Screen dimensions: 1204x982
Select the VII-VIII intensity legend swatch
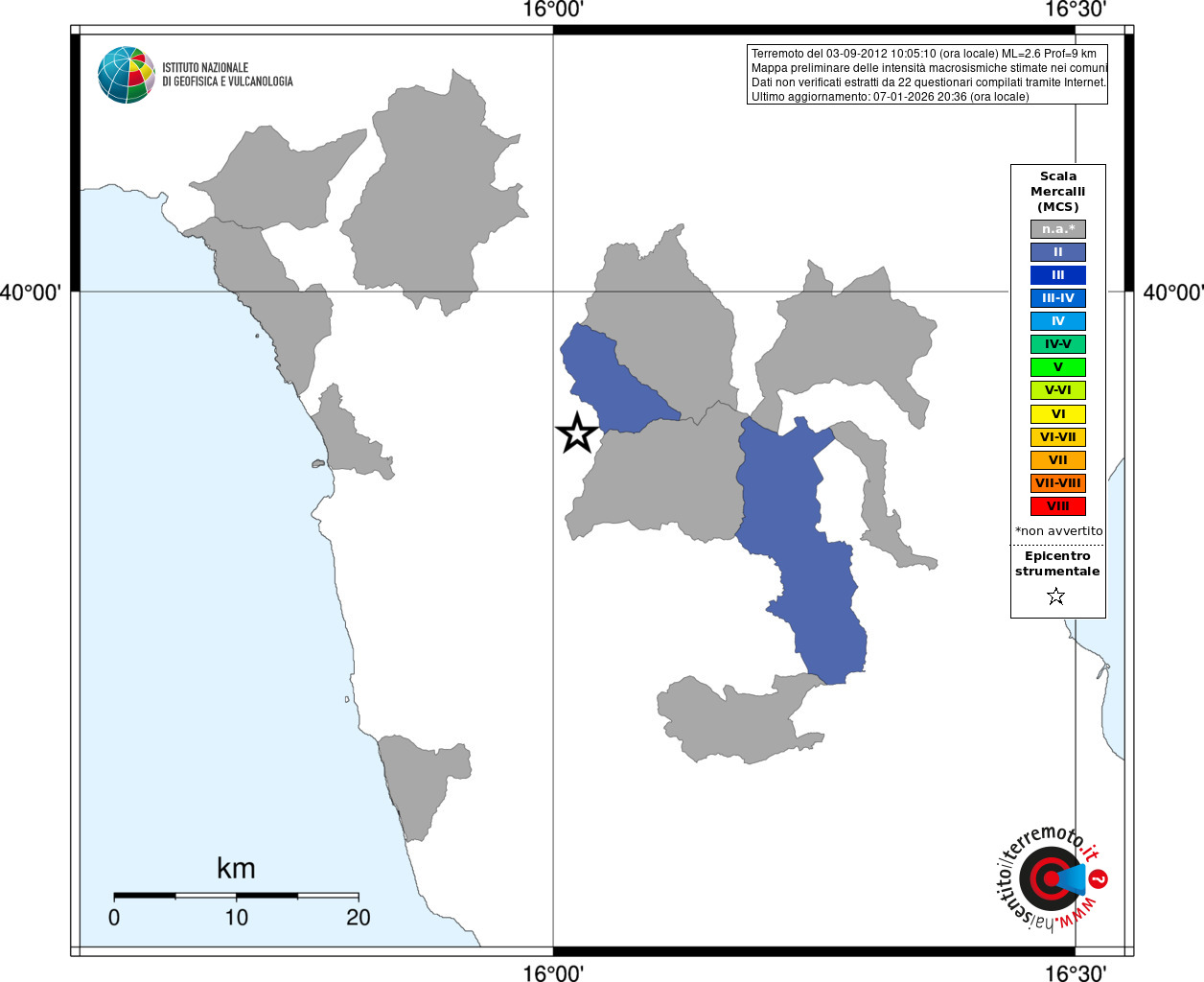coord(1058,483)
